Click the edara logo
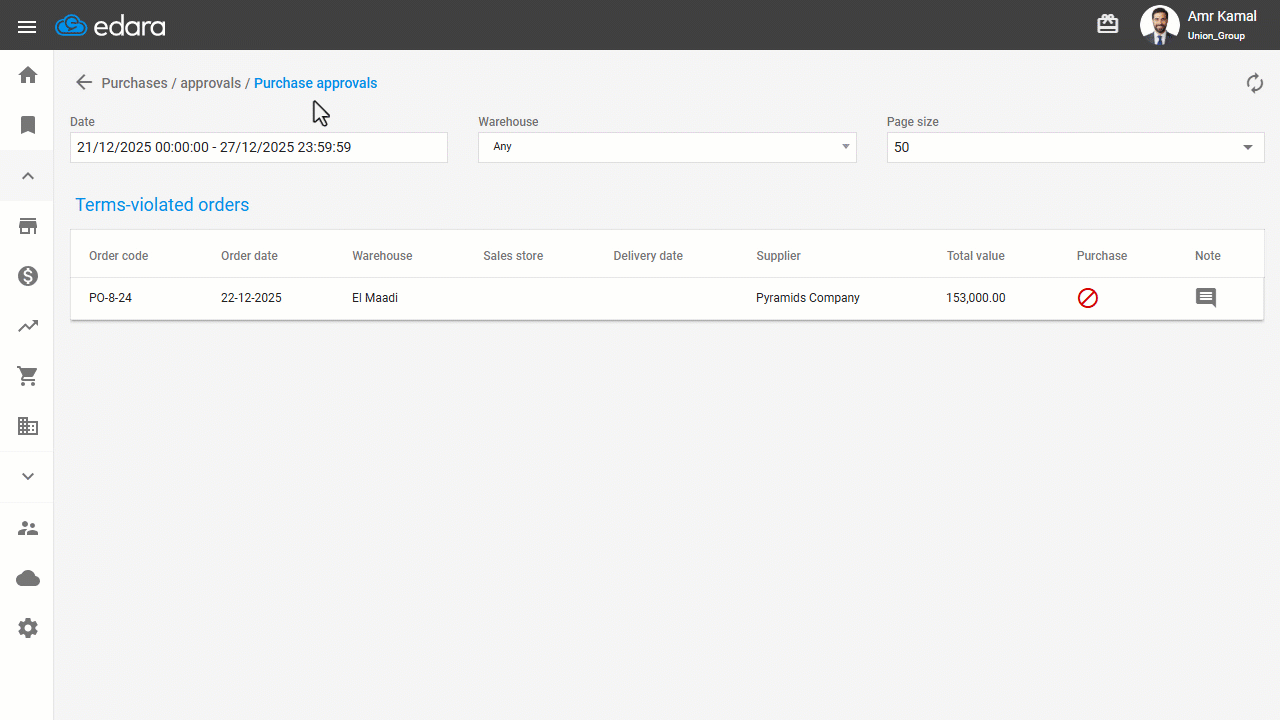The width and height of the screenshot is (1280, 720). 110,26
